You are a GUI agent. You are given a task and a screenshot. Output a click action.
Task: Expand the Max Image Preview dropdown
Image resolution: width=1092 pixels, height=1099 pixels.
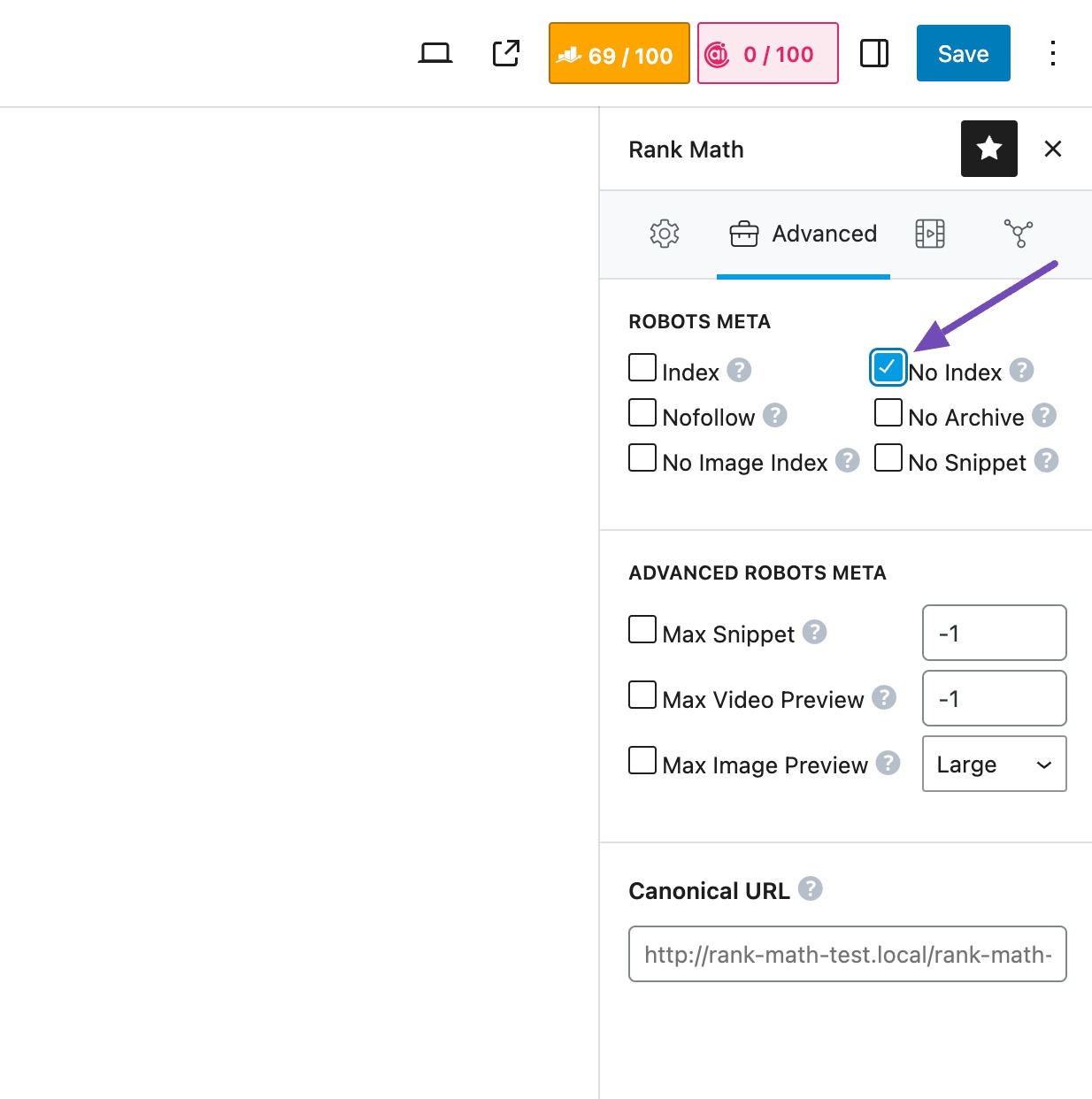[x=994, y=764]
